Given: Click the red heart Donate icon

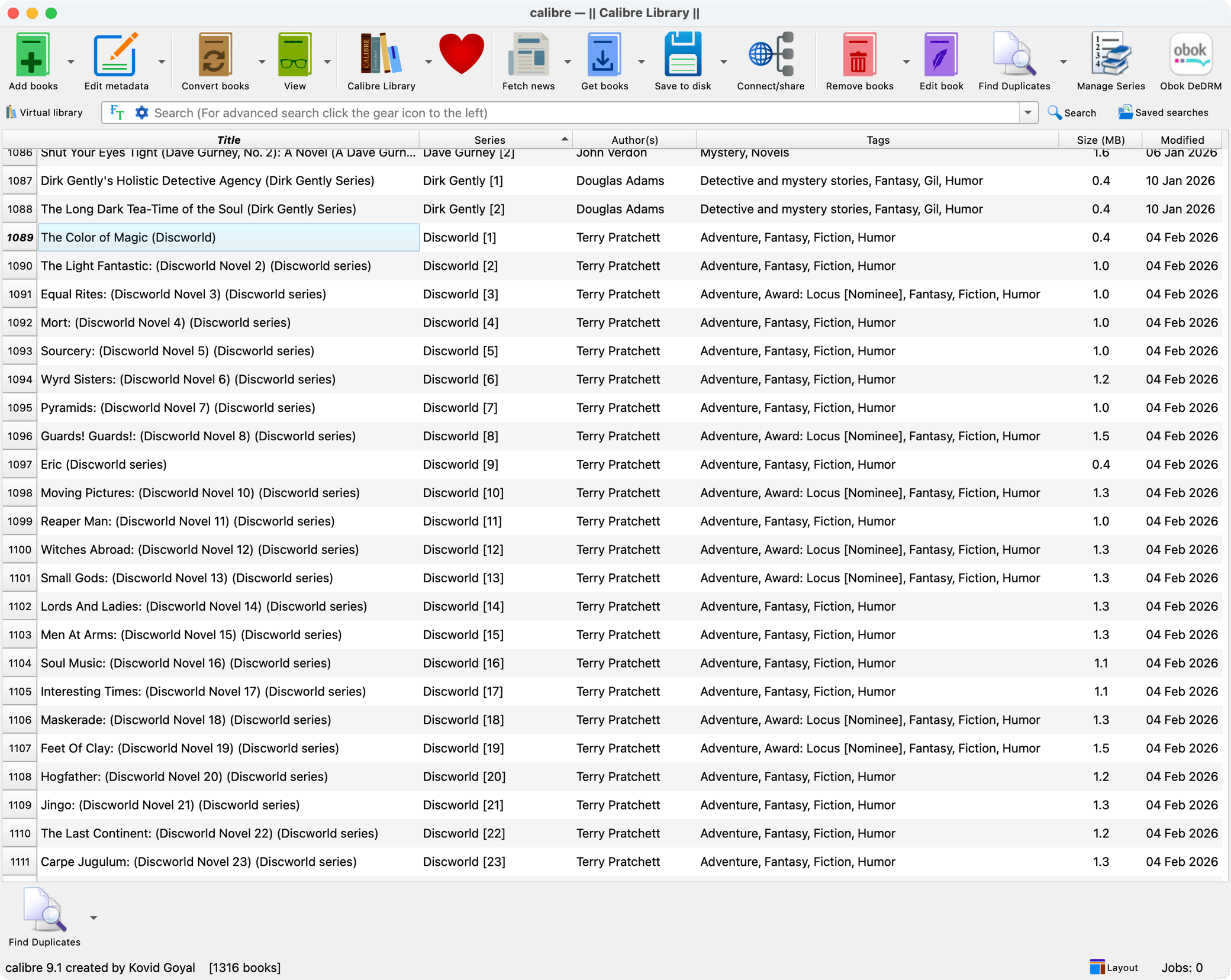Looking at the screenshot, I should click(461, 54).
